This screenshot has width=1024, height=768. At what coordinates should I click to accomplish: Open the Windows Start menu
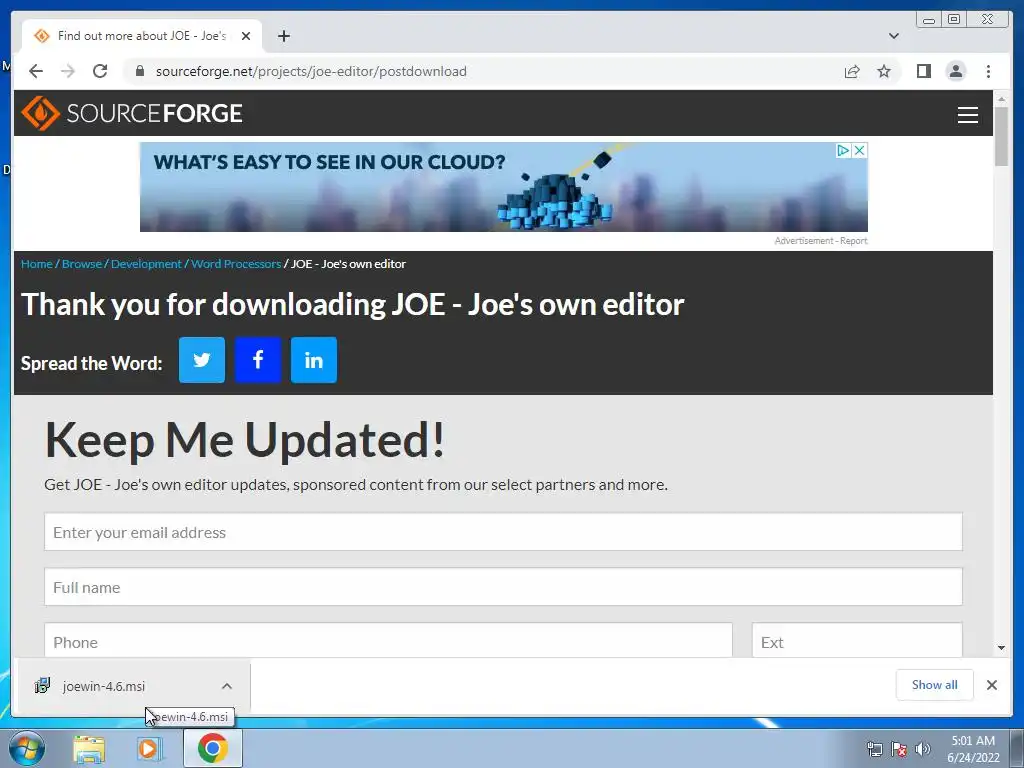(x=27, y=748)
